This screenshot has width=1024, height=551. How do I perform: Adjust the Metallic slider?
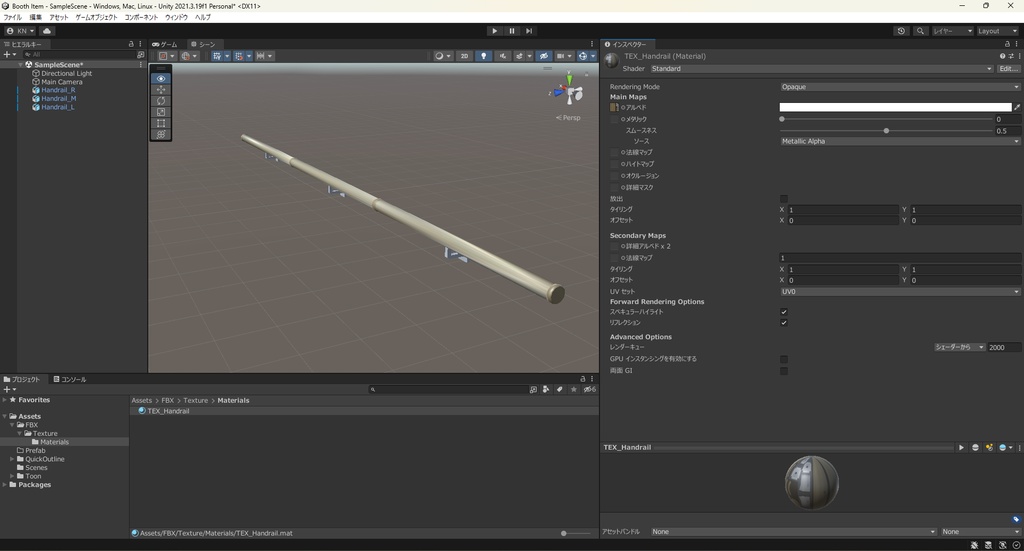pos(887,119)
